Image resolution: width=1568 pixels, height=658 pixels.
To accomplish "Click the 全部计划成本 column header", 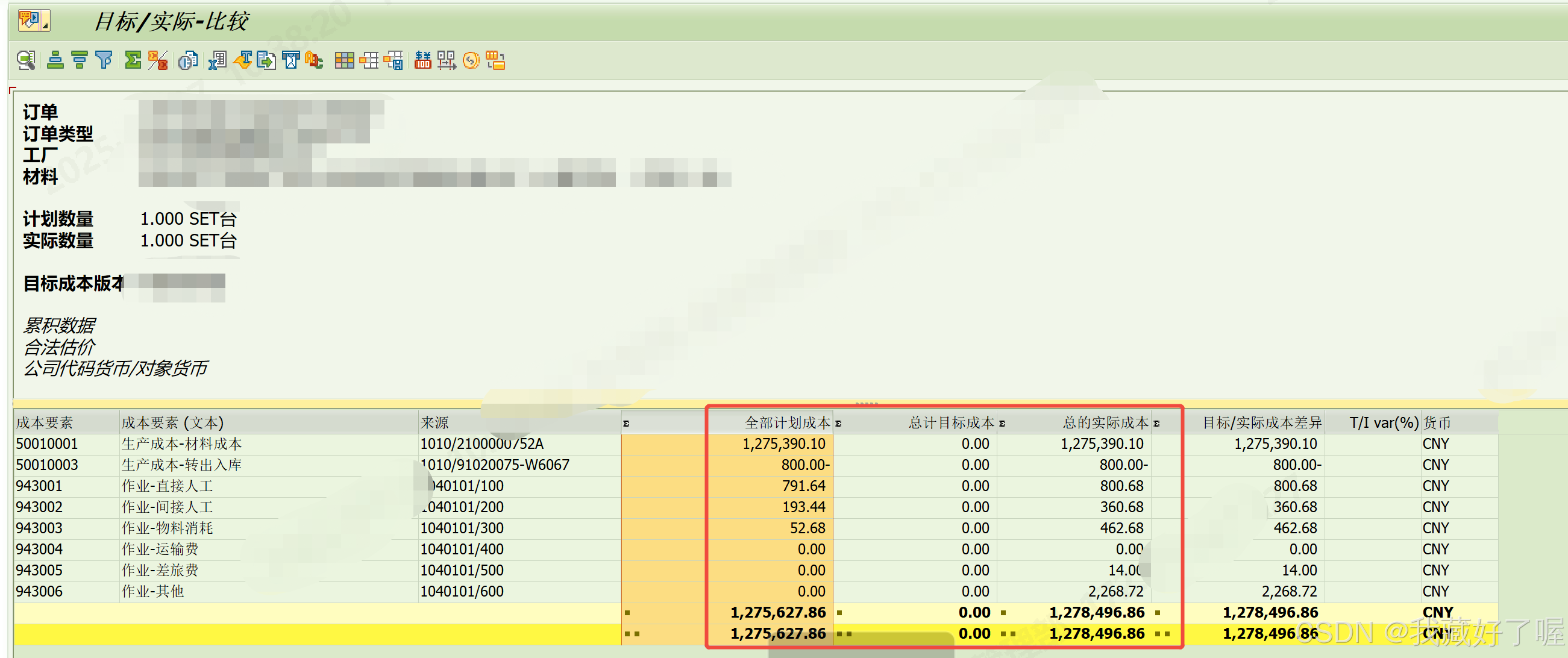I will [787, 422].
